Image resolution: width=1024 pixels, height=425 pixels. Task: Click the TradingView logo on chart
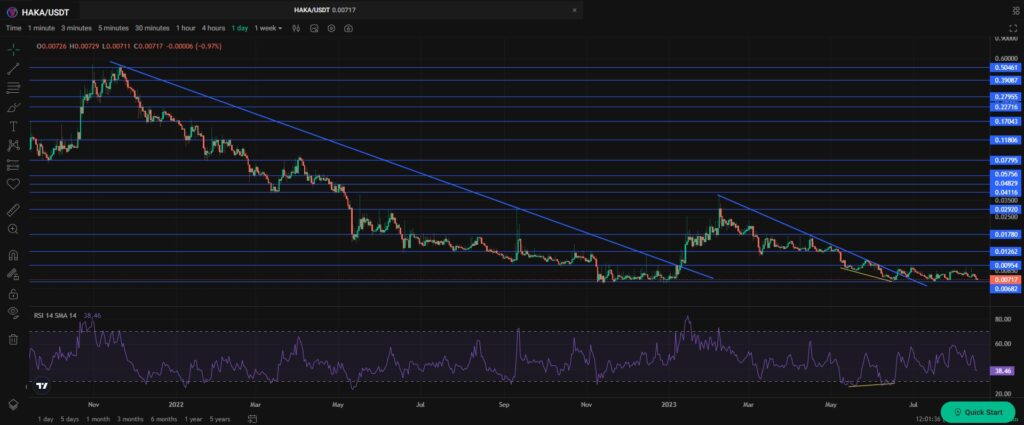coord(41,386)
